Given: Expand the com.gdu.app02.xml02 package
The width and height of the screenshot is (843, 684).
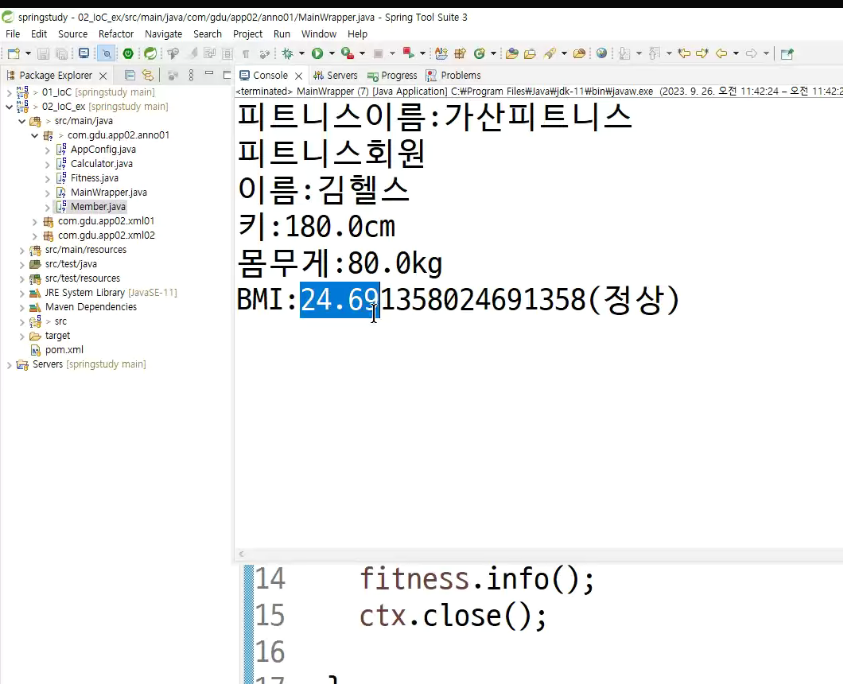Looking at the screenshot, I should [x=35, y=236].
